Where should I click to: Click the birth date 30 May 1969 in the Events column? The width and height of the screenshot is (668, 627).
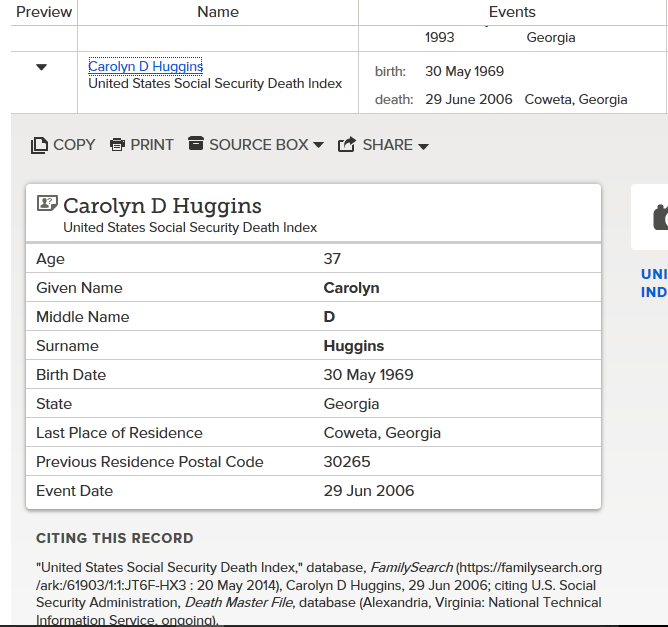click(x=464, y=71)
